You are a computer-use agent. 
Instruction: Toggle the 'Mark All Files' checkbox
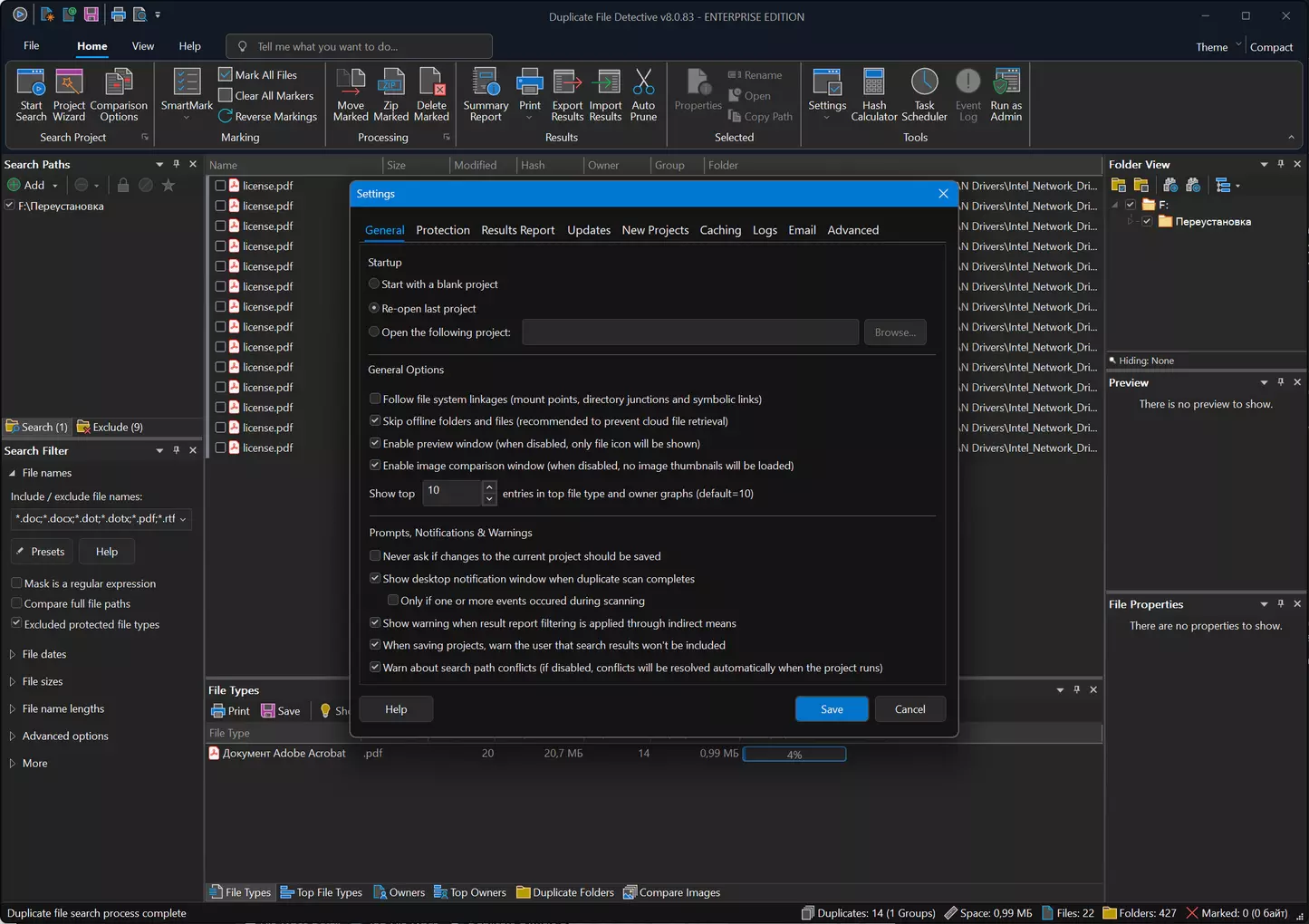click(226, 74)
